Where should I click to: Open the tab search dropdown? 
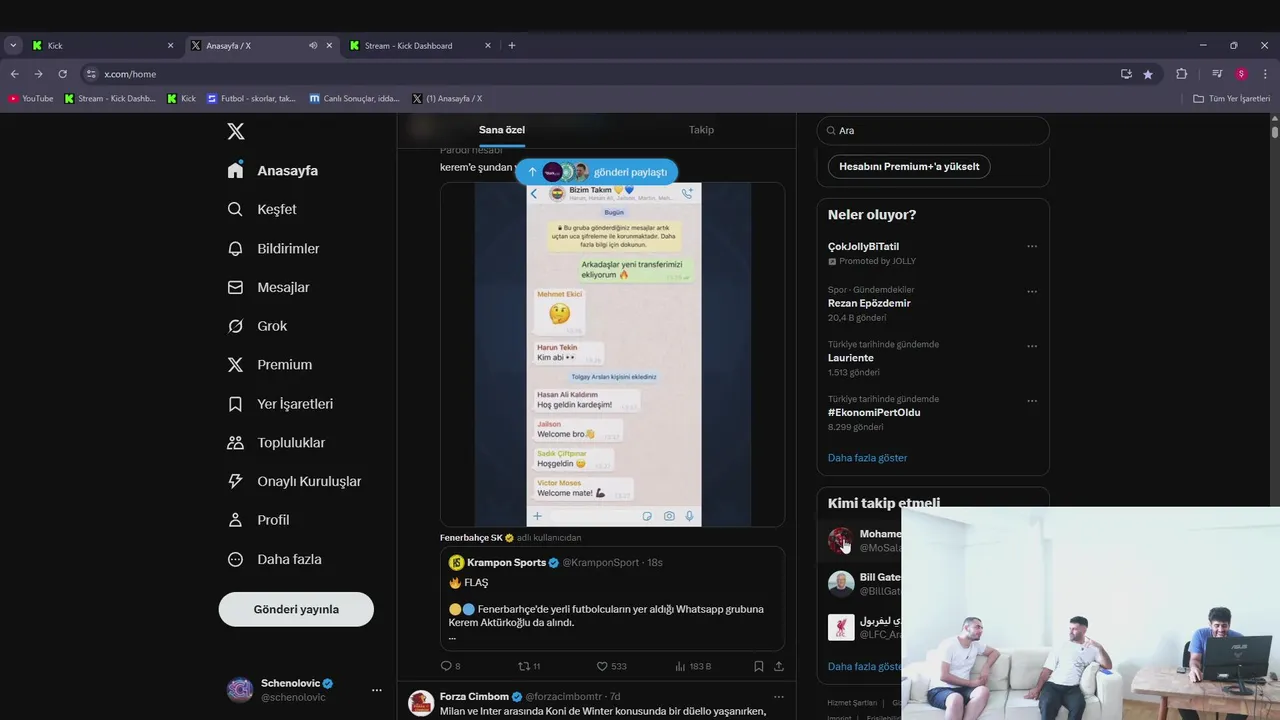pos(13,45)
